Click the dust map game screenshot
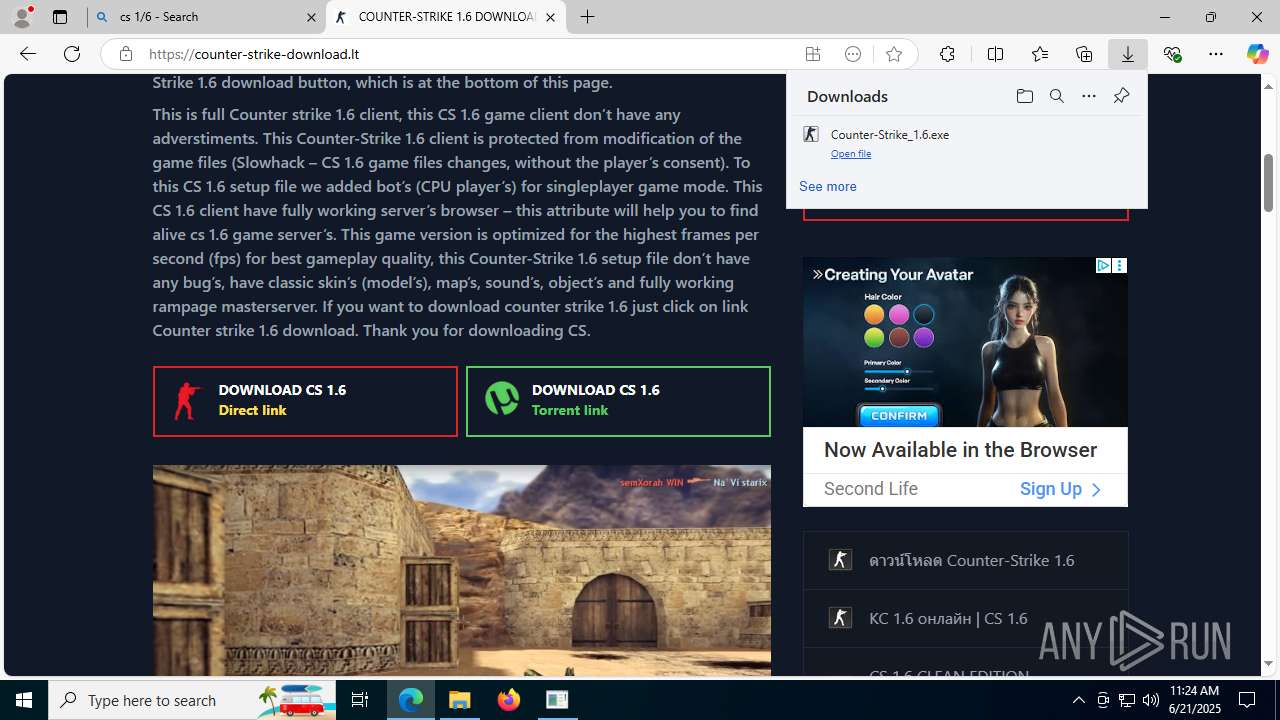The image size is (1280, 720). [x=461, y=571]
